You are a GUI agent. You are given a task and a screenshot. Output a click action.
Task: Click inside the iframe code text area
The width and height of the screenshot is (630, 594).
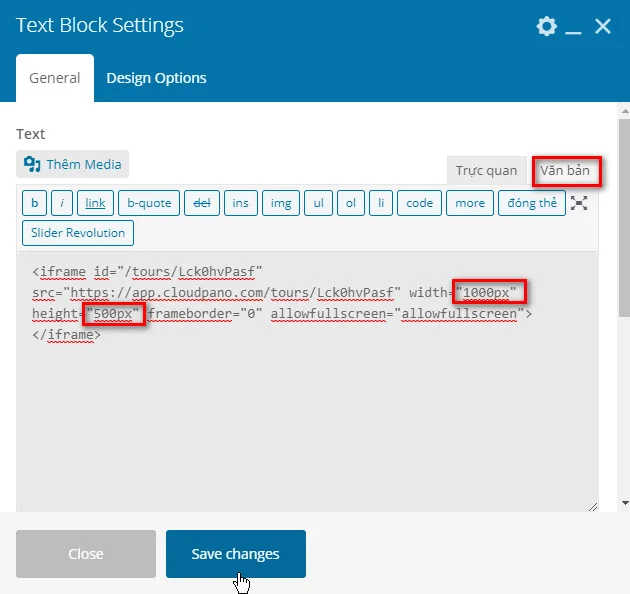[x=307, y=382]
